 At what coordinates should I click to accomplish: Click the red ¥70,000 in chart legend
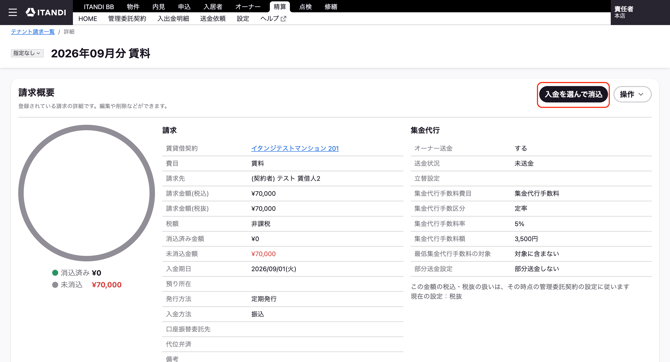pyautogui.click(x=107, y=285)
